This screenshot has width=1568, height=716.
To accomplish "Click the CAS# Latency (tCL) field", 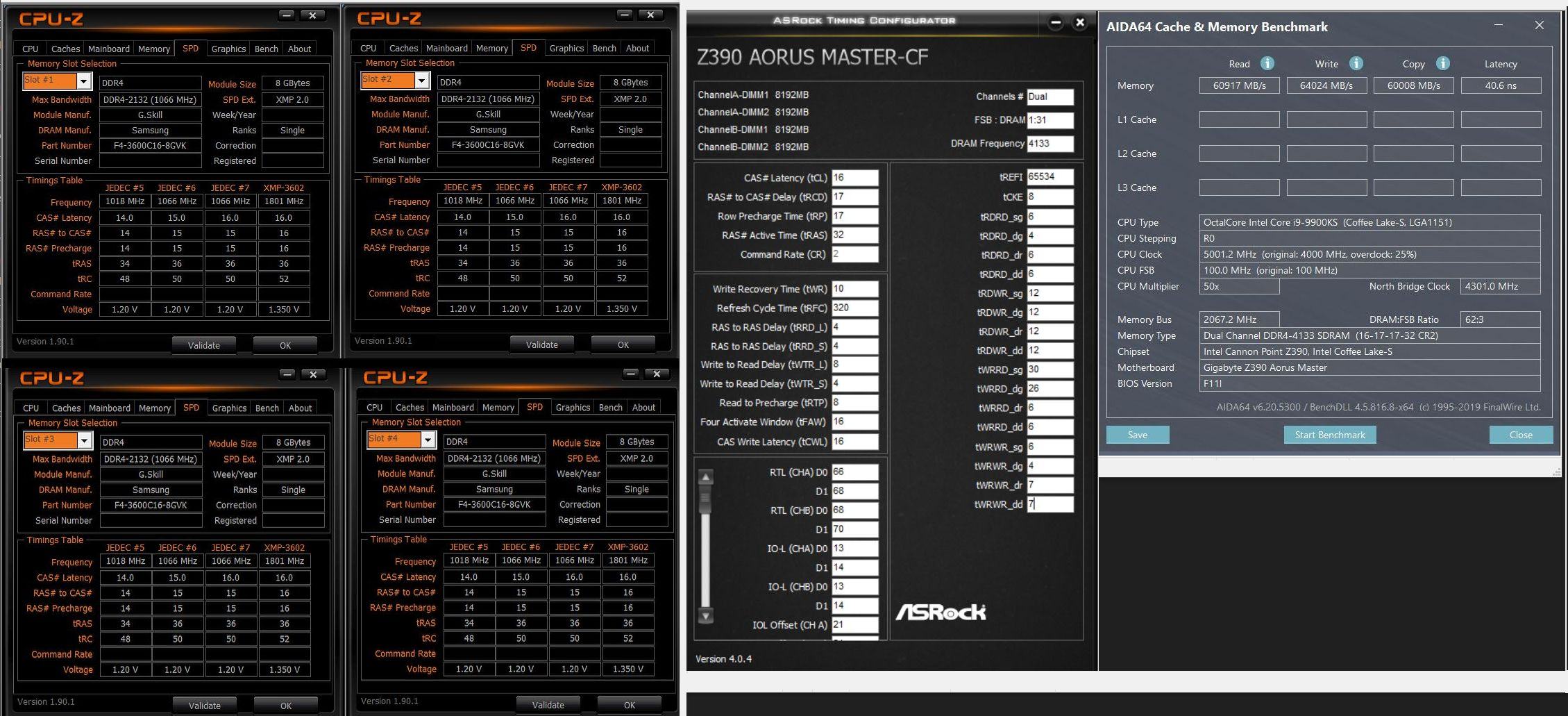I will point(854,178).
